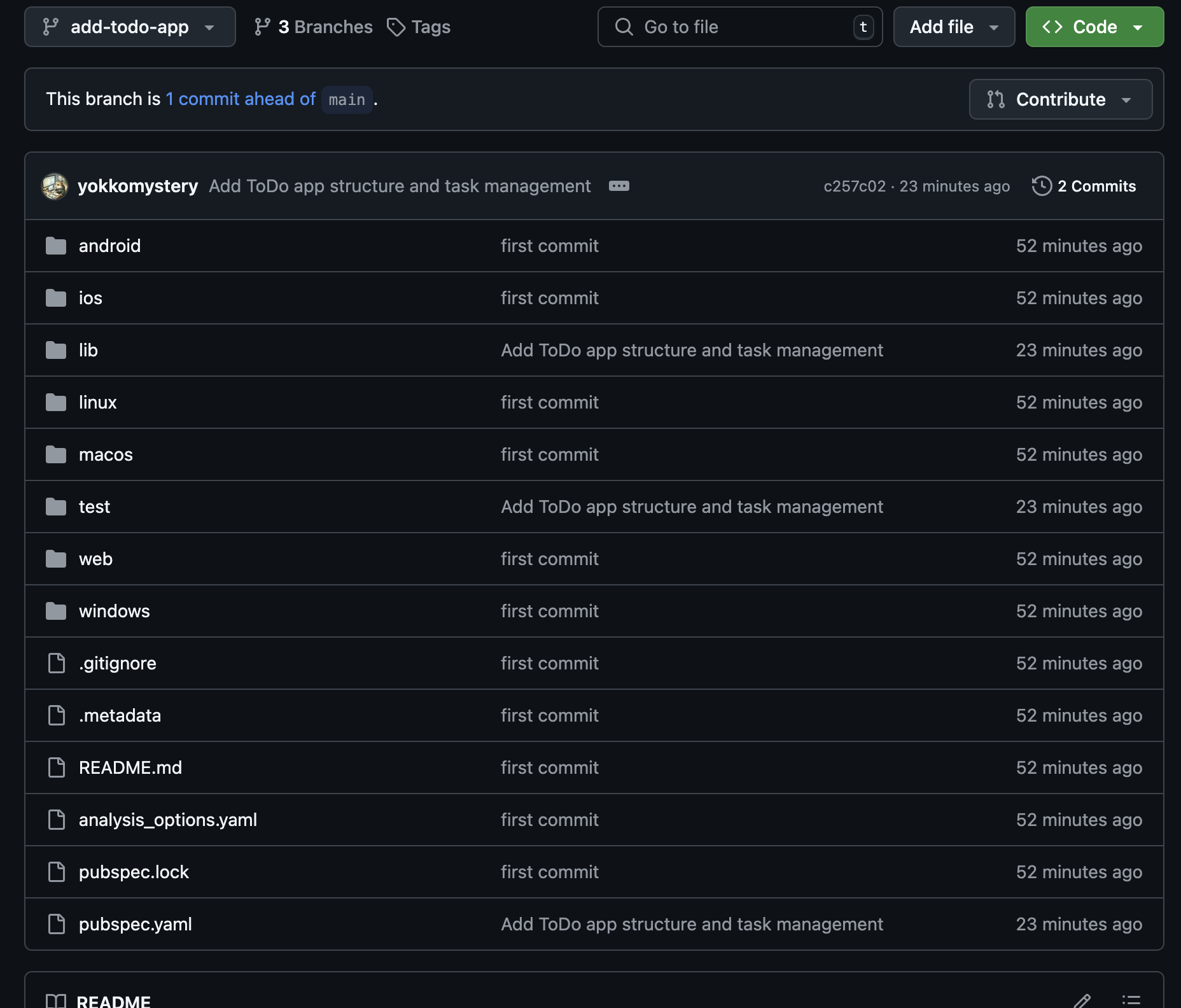Image resolution: width=1181 pixels, height=1008 pixels.
Task: Open the 1 commit ahead of link
Action: coord(241,99)
